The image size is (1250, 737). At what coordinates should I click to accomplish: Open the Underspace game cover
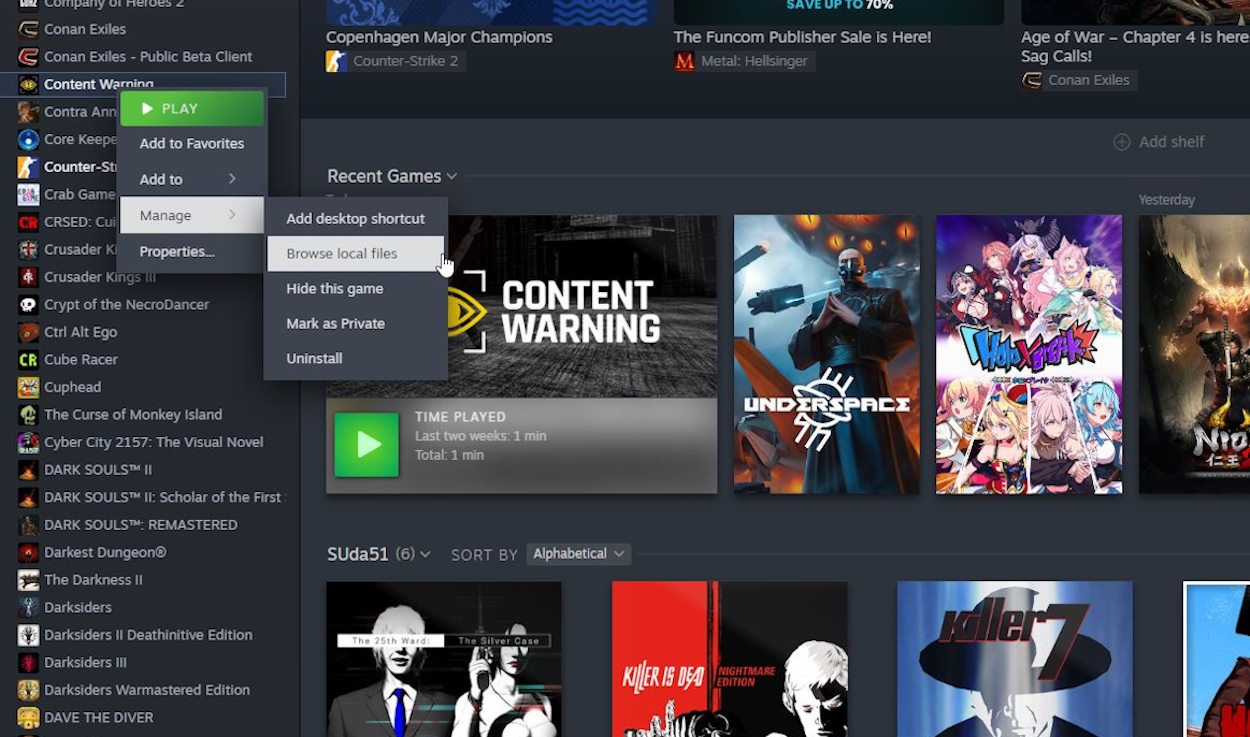tap(826, 354)
